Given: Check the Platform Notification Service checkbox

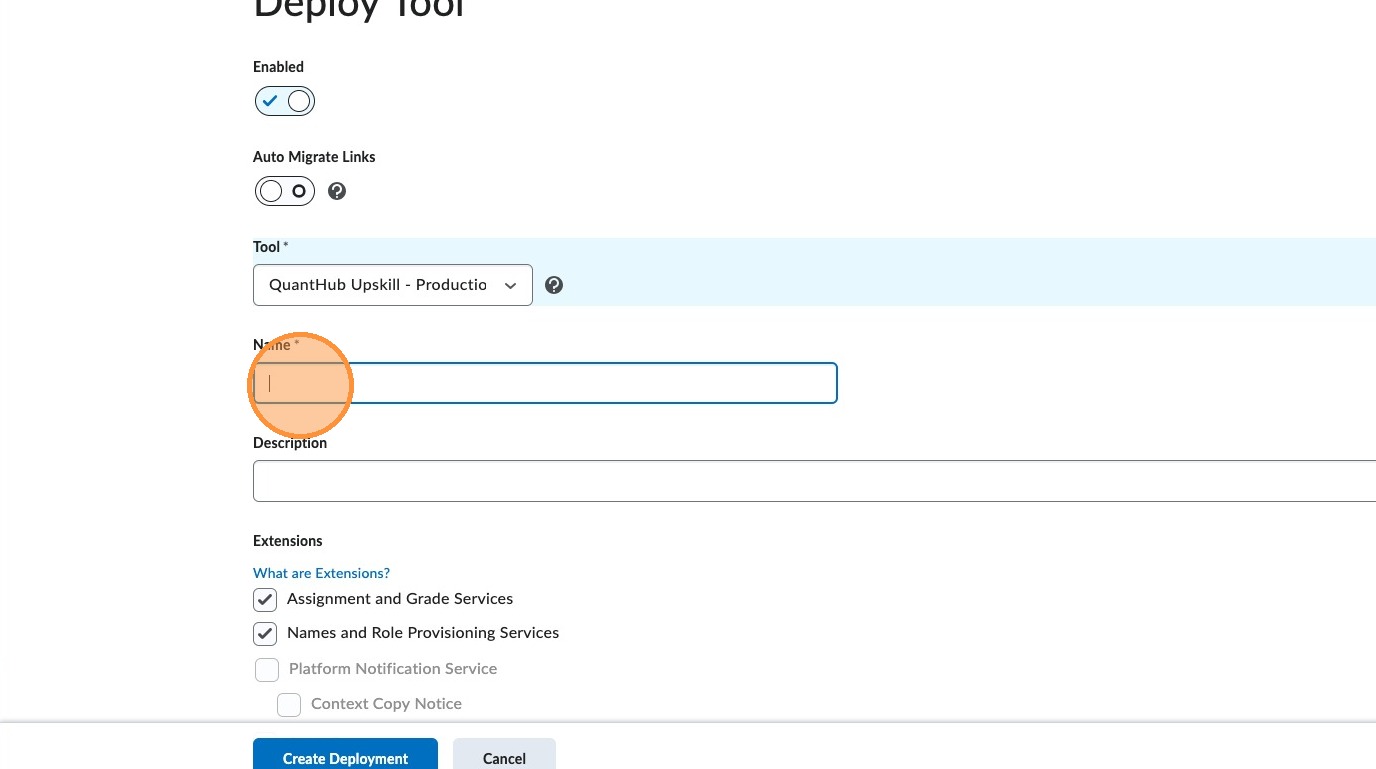Looking at the screenshot, I should tap(267, 669).
